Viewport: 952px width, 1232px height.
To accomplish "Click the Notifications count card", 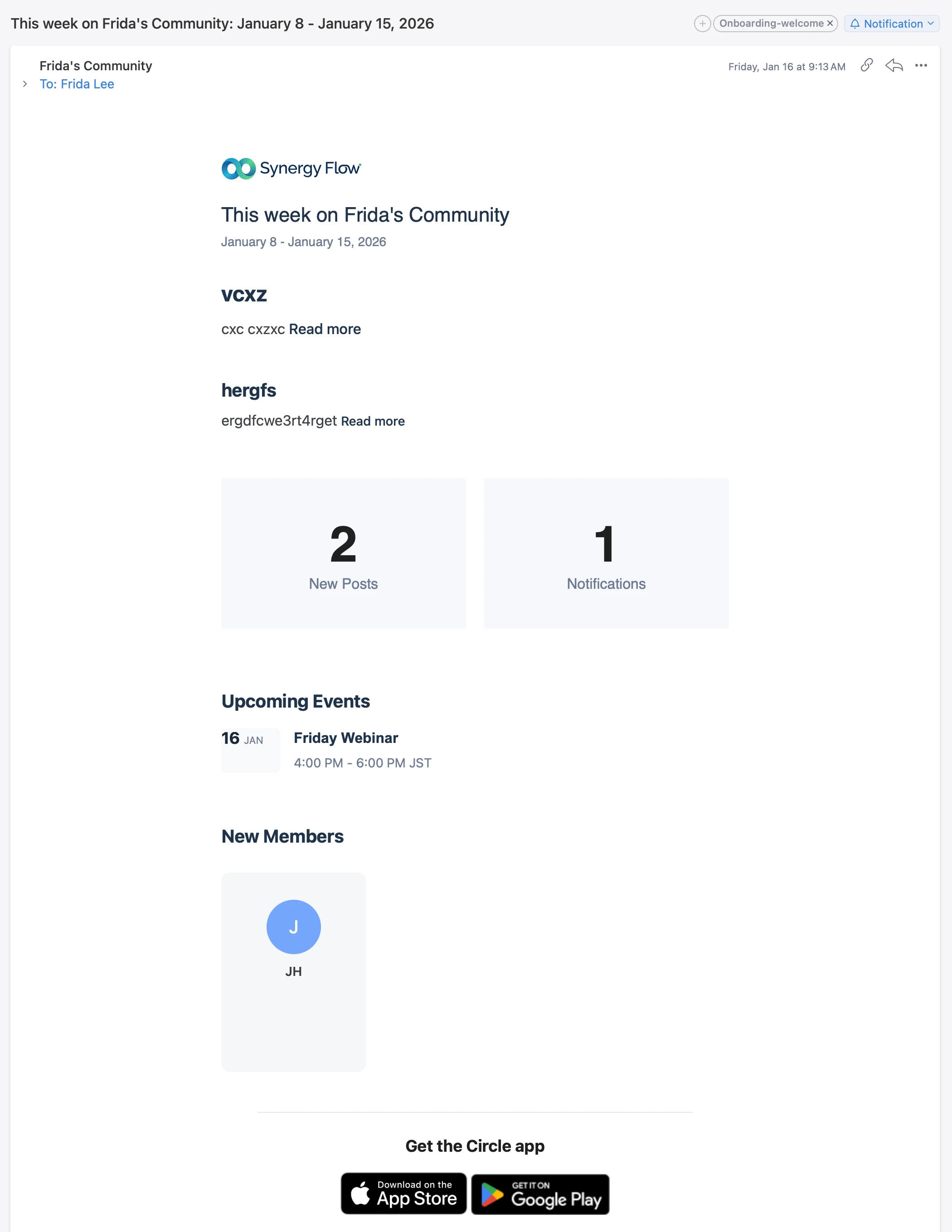I will coord(606,553).
